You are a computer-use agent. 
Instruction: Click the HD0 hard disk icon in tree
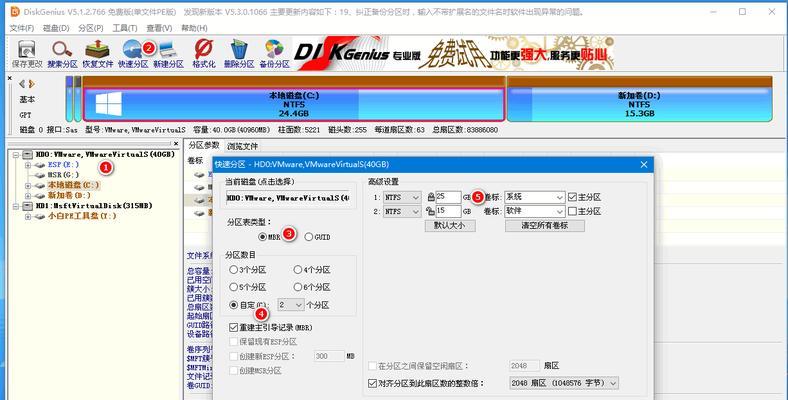coord(28,155)
